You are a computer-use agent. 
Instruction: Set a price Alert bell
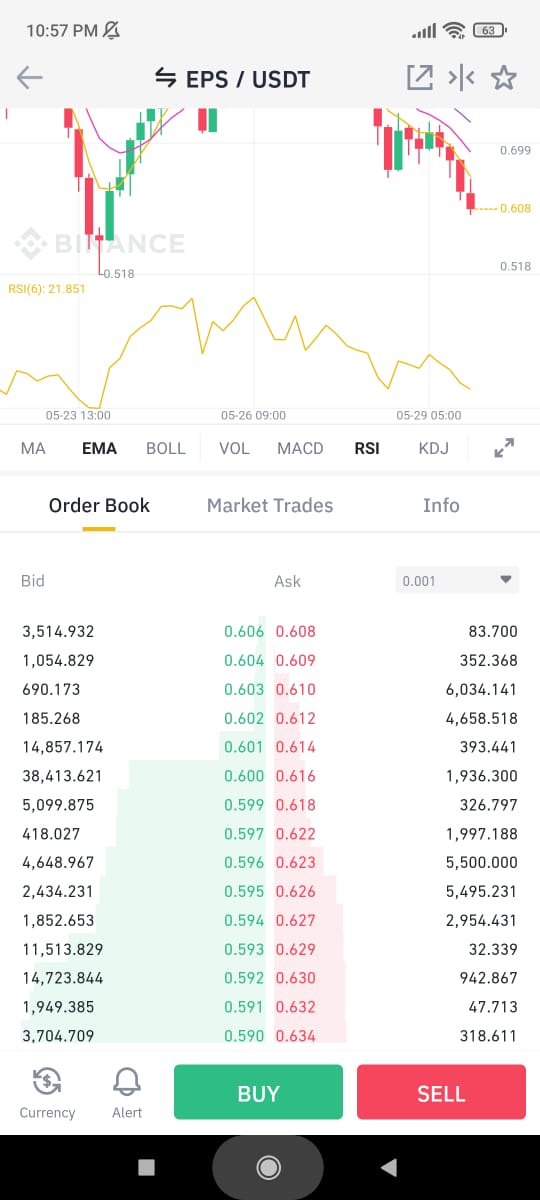tap(127, 1091)
